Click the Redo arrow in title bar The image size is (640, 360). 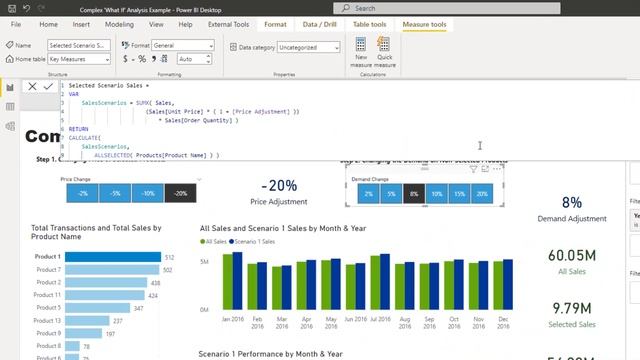[41, 8]
